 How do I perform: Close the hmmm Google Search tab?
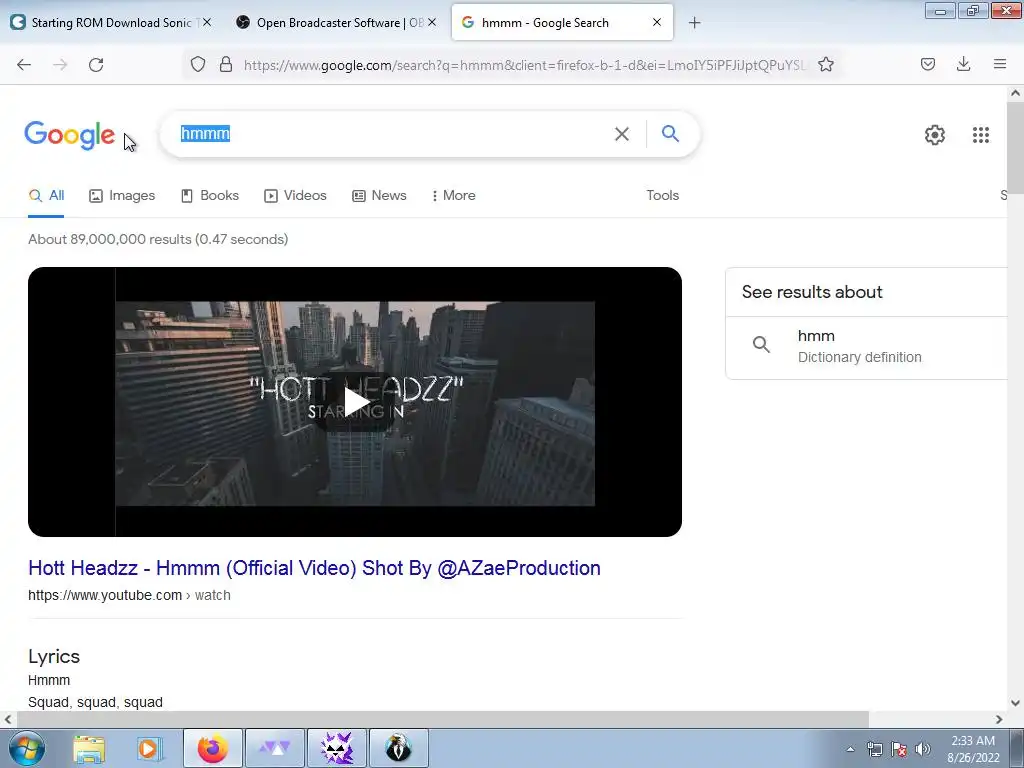click(657, 22)
